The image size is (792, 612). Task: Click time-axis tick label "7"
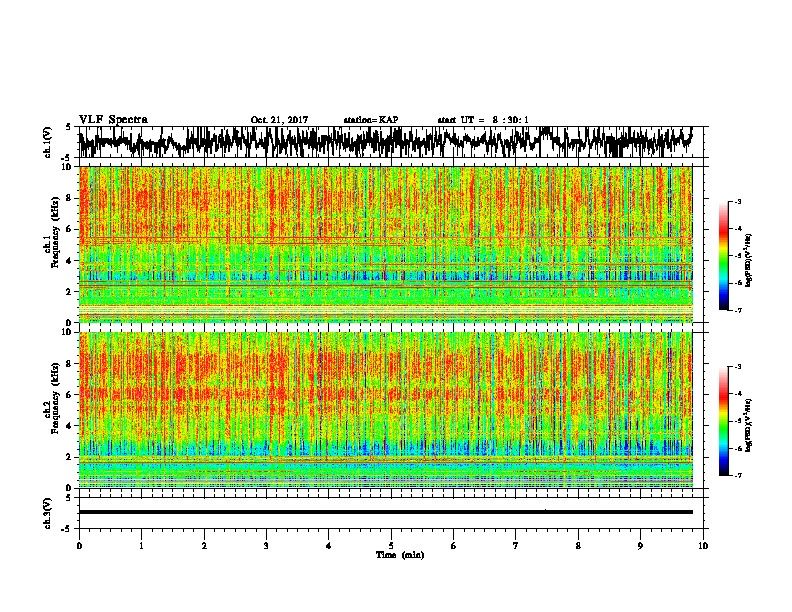click(x=516, y=546)
